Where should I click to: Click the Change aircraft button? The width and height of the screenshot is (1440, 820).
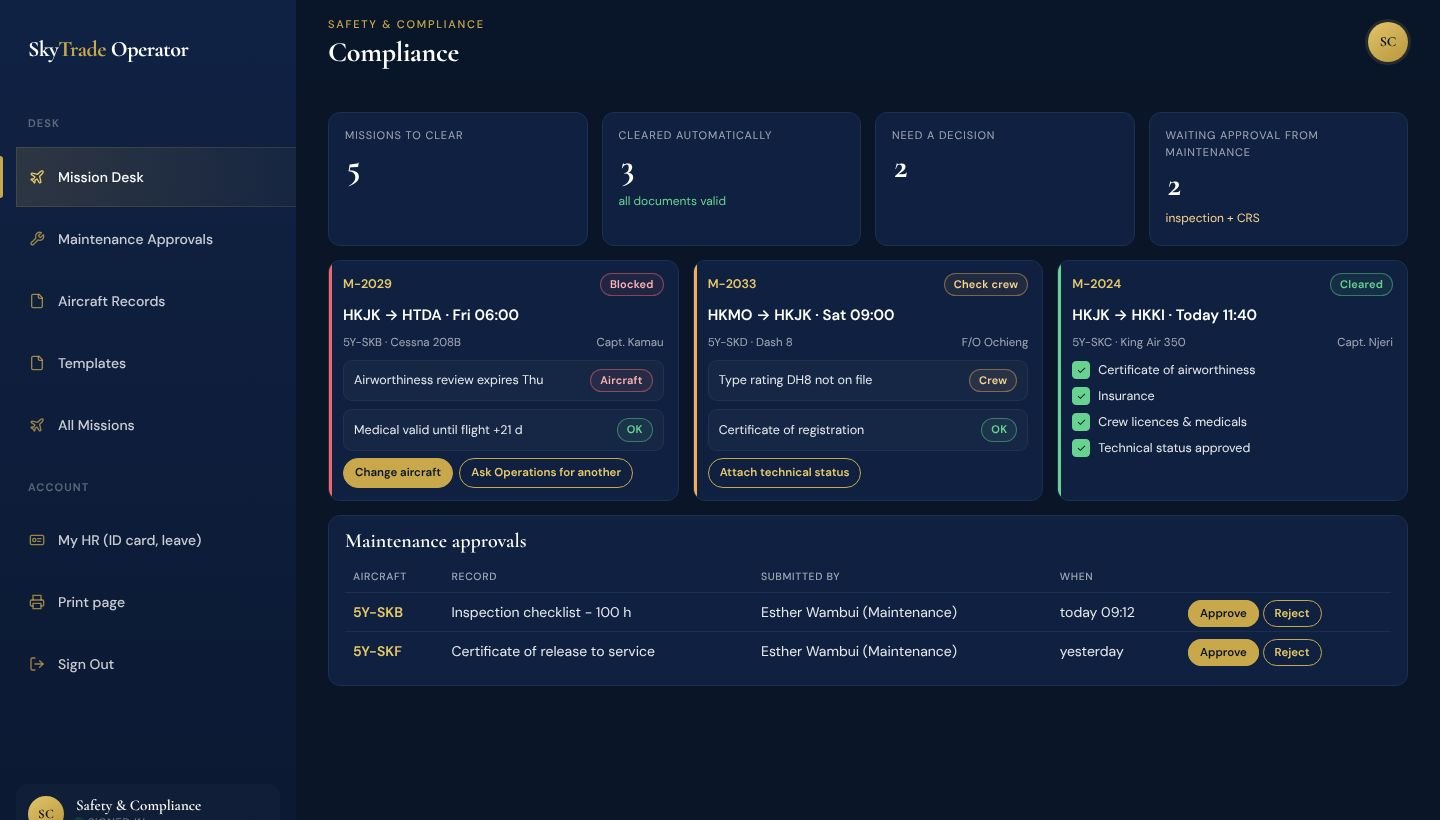click(398, 473)
